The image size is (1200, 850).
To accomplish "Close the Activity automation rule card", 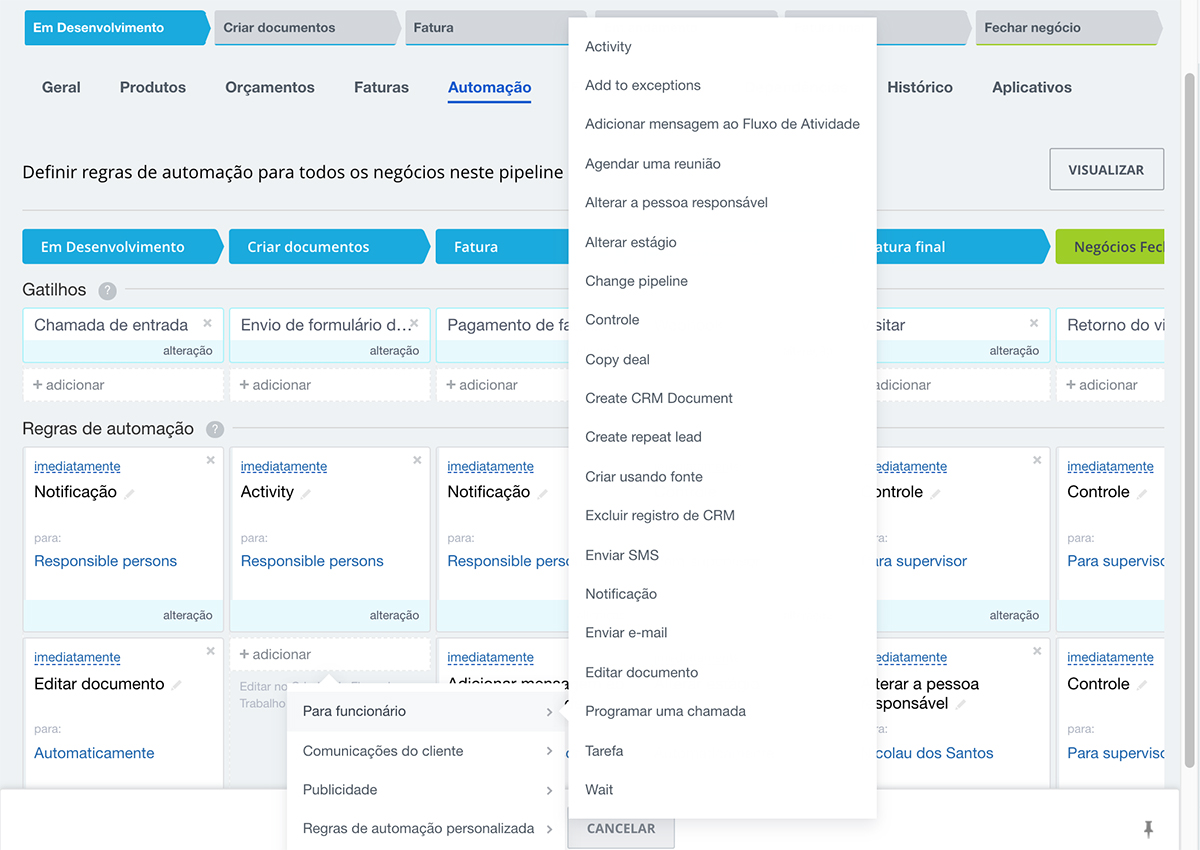I will coord(417,460).
